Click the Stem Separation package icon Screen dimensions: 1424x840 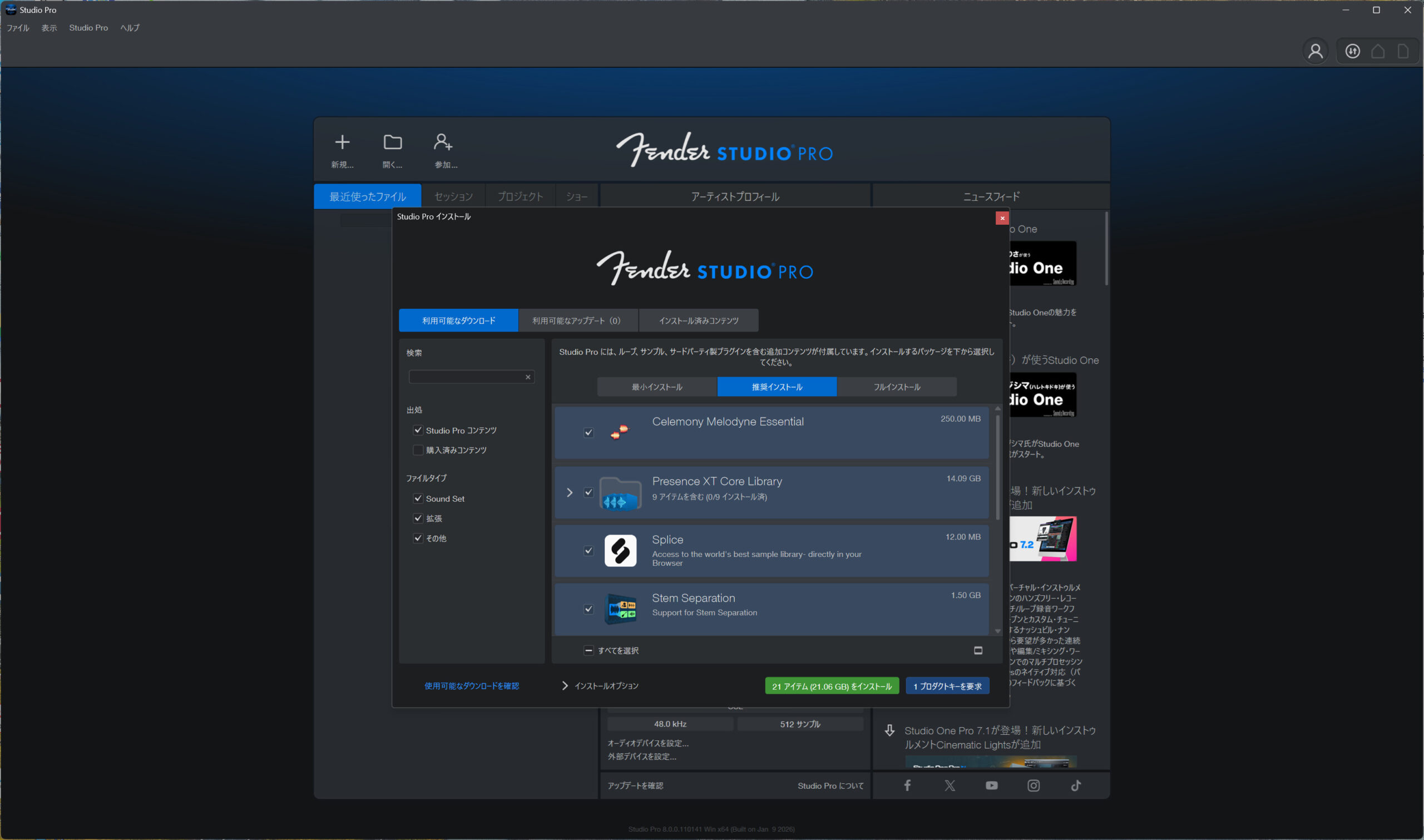(x=620, y=609)
